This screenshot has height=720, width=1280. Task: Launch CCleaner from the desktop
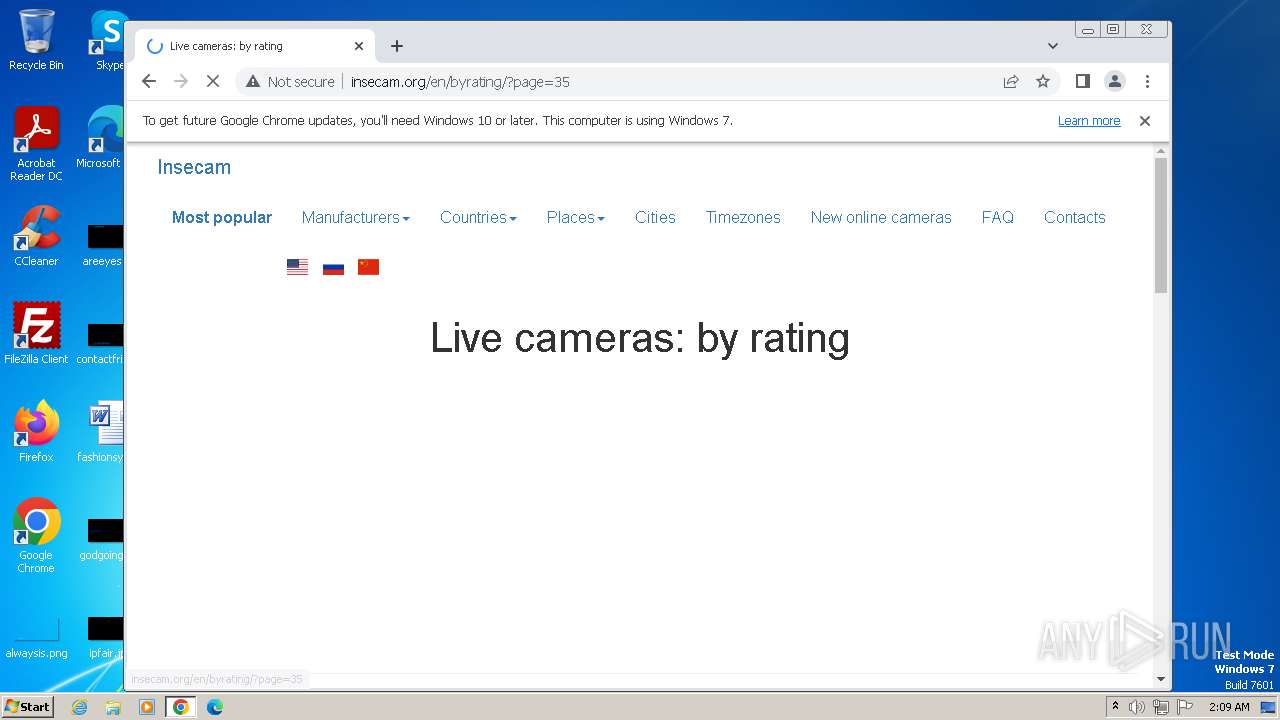[36, 236]
